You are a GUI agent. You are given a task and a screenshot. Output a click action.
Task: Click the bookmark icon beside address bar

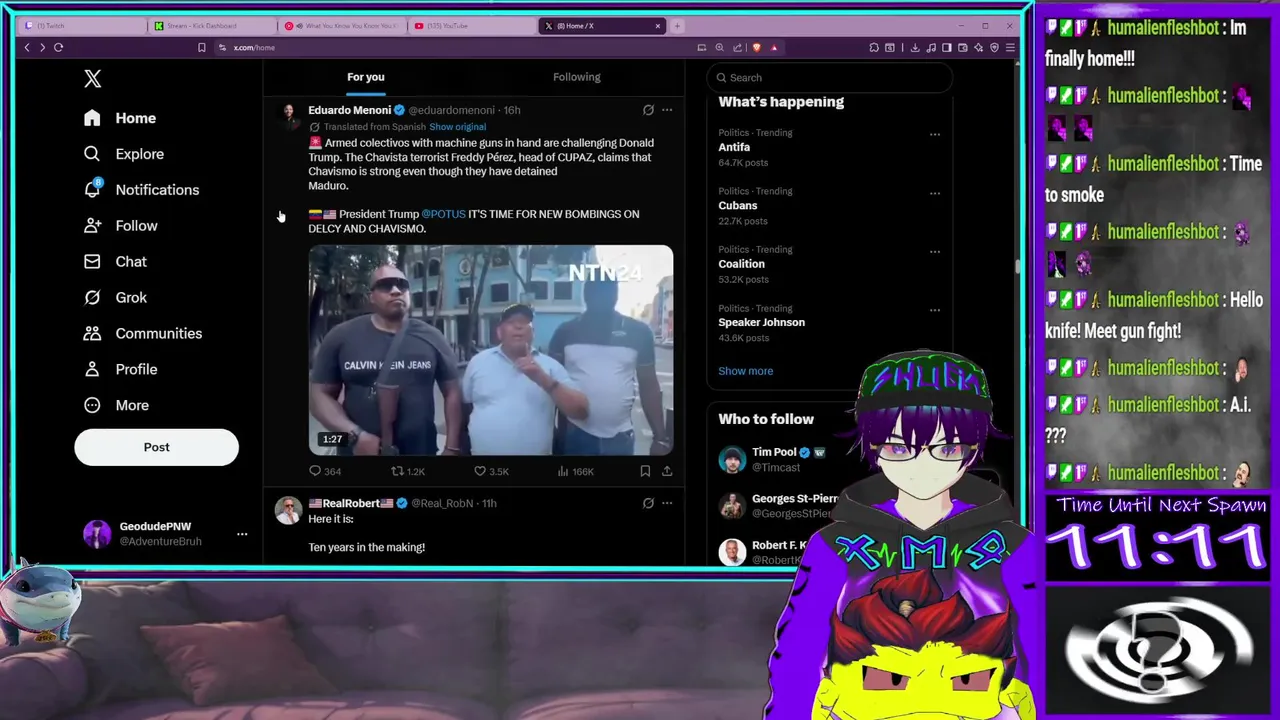point(201,47)
